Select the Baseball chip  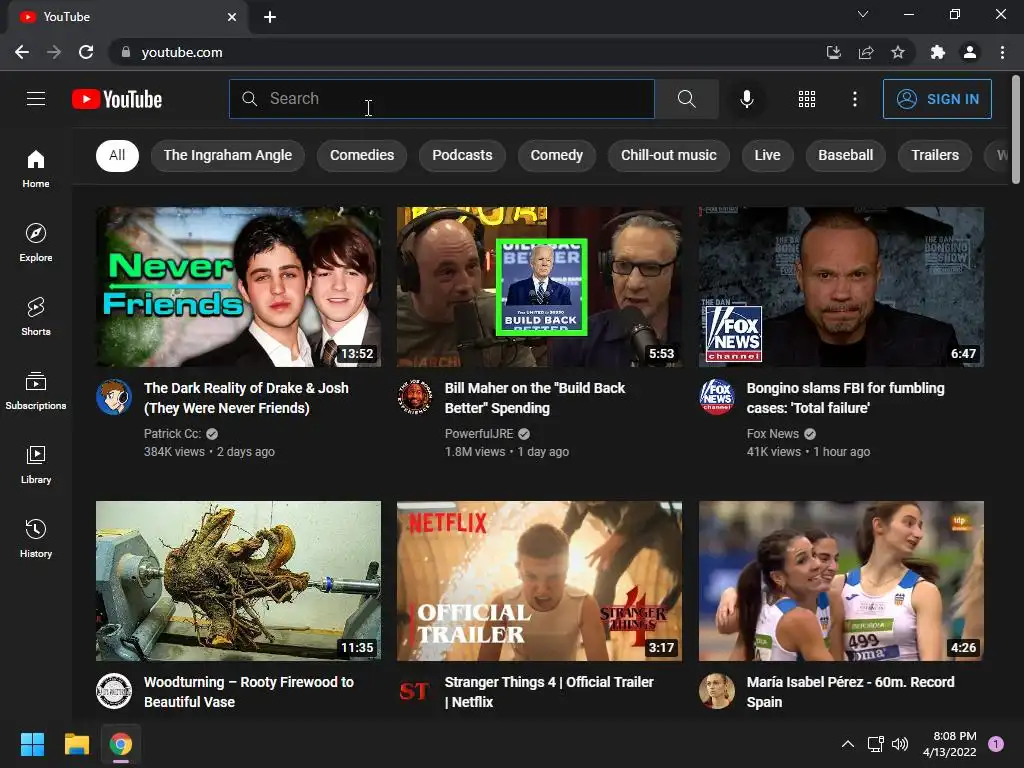(x=846, y=155)
